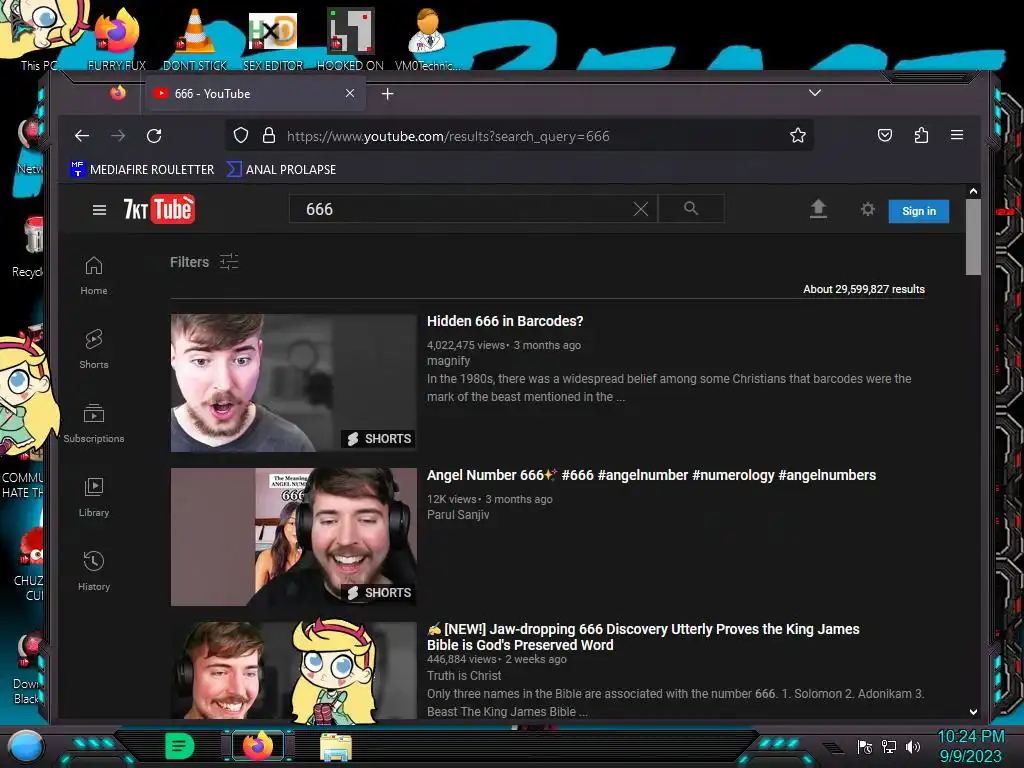The image size is (1024, 768).
Task: Open the ANAL PROLAPSE bookmark
Action: tap(281, 170)
